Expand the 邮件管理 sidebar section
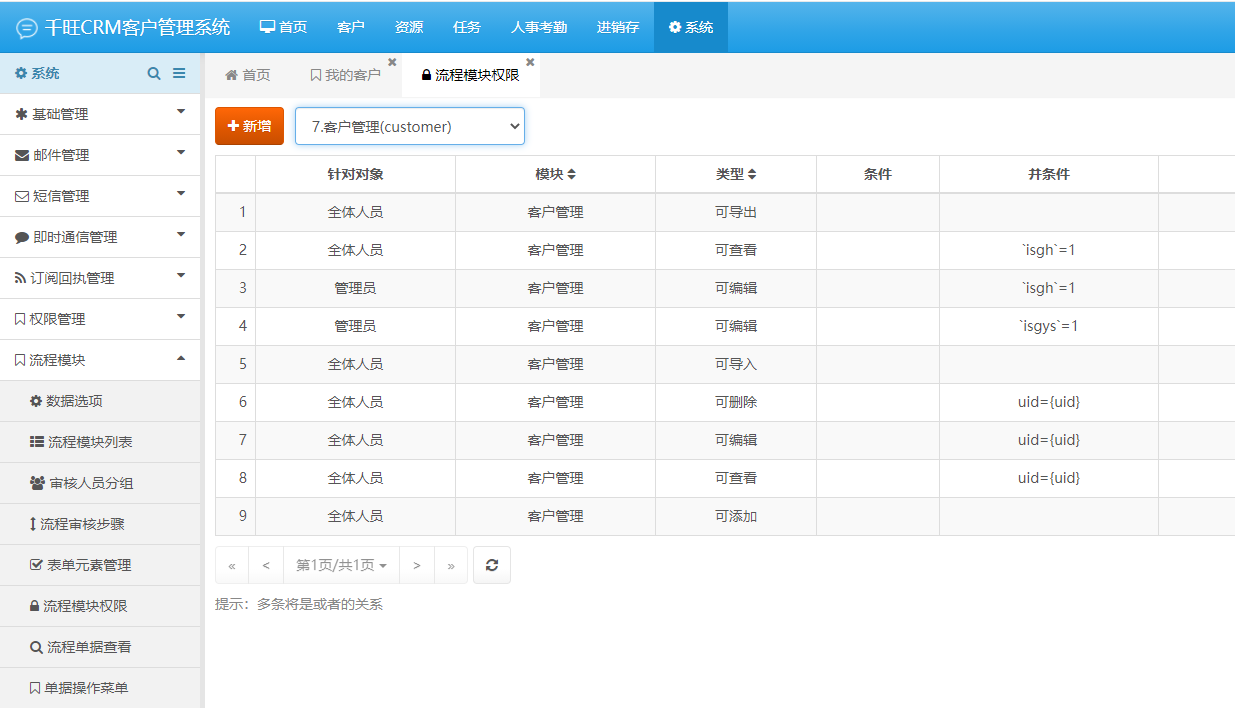The image size is (1235, 708). point(100,155)
